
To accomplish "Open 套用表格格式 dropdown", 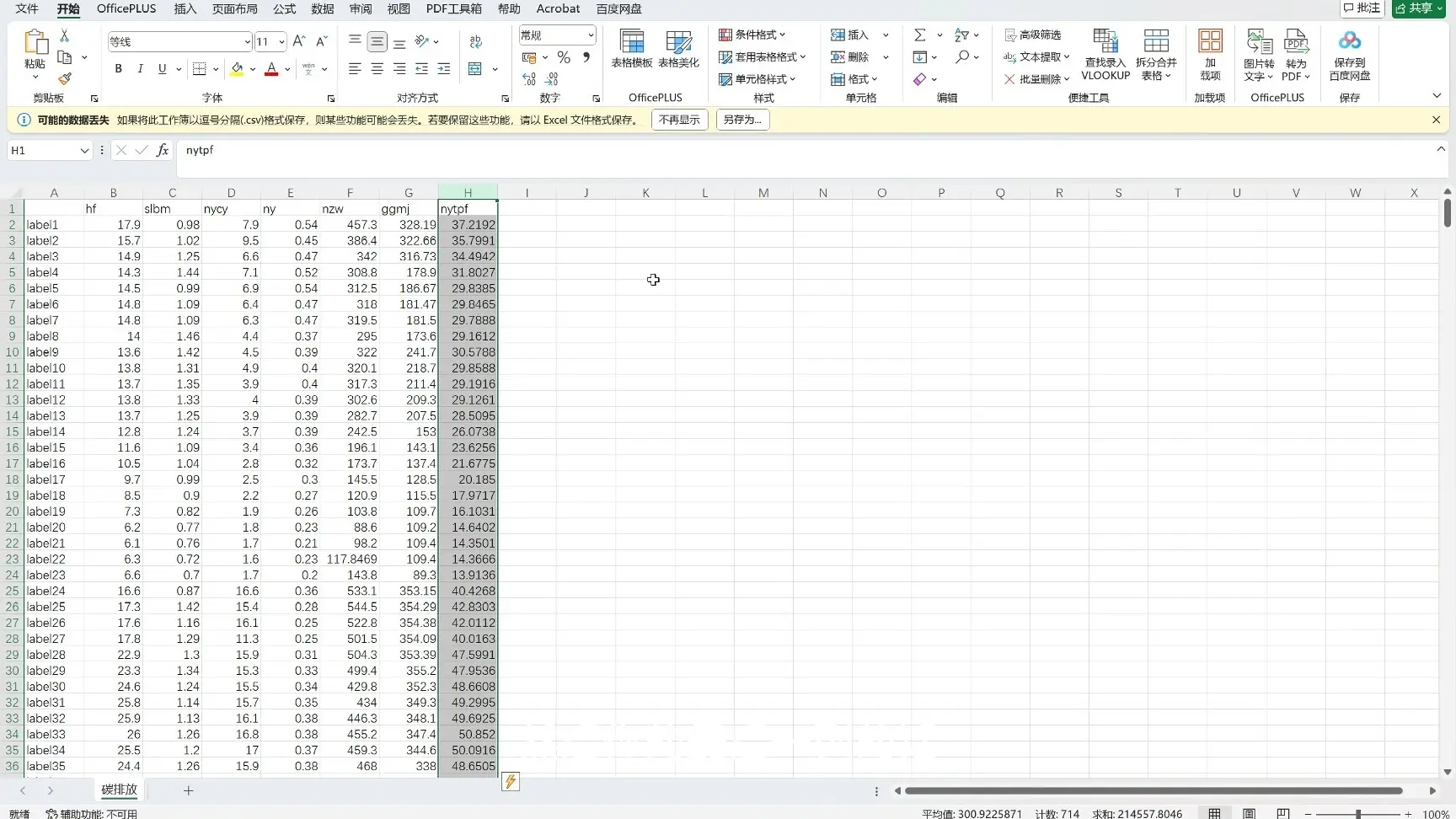I will pos(763,56).
